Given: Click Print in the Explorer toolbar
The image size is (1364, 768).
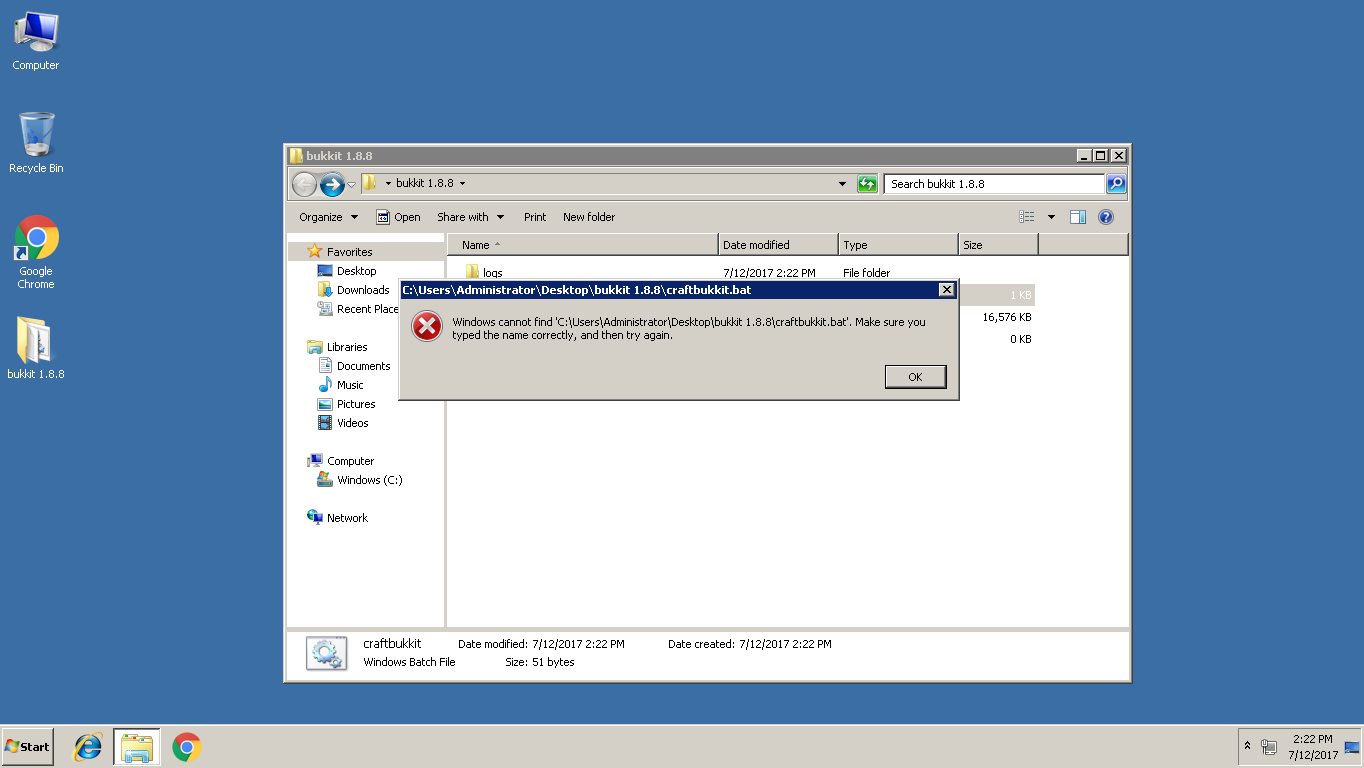Looking at the screenshot, I should click(x=535, y=217).
